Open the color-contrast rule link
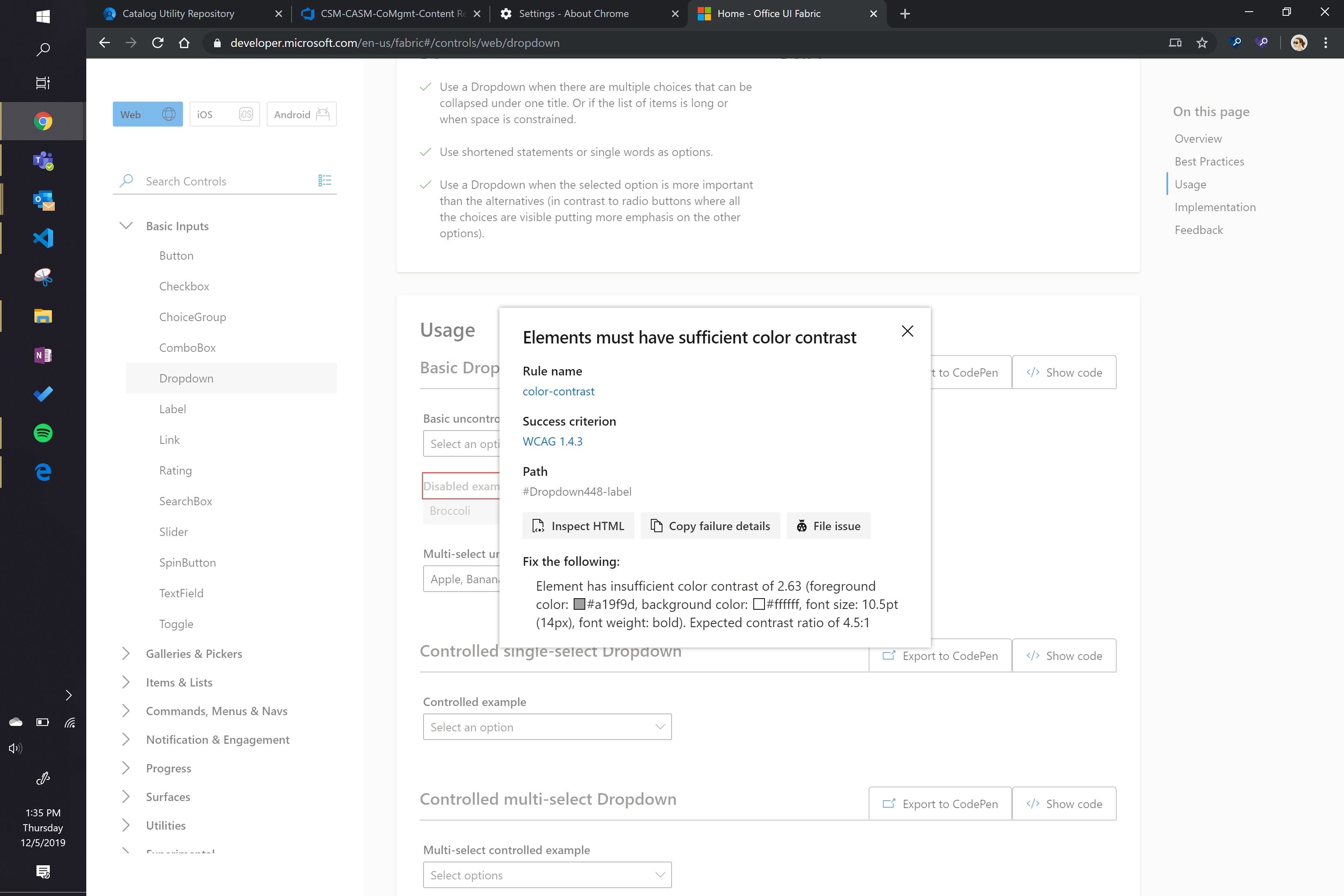This screenshot has width=1344, height=896. coord(558,392)
